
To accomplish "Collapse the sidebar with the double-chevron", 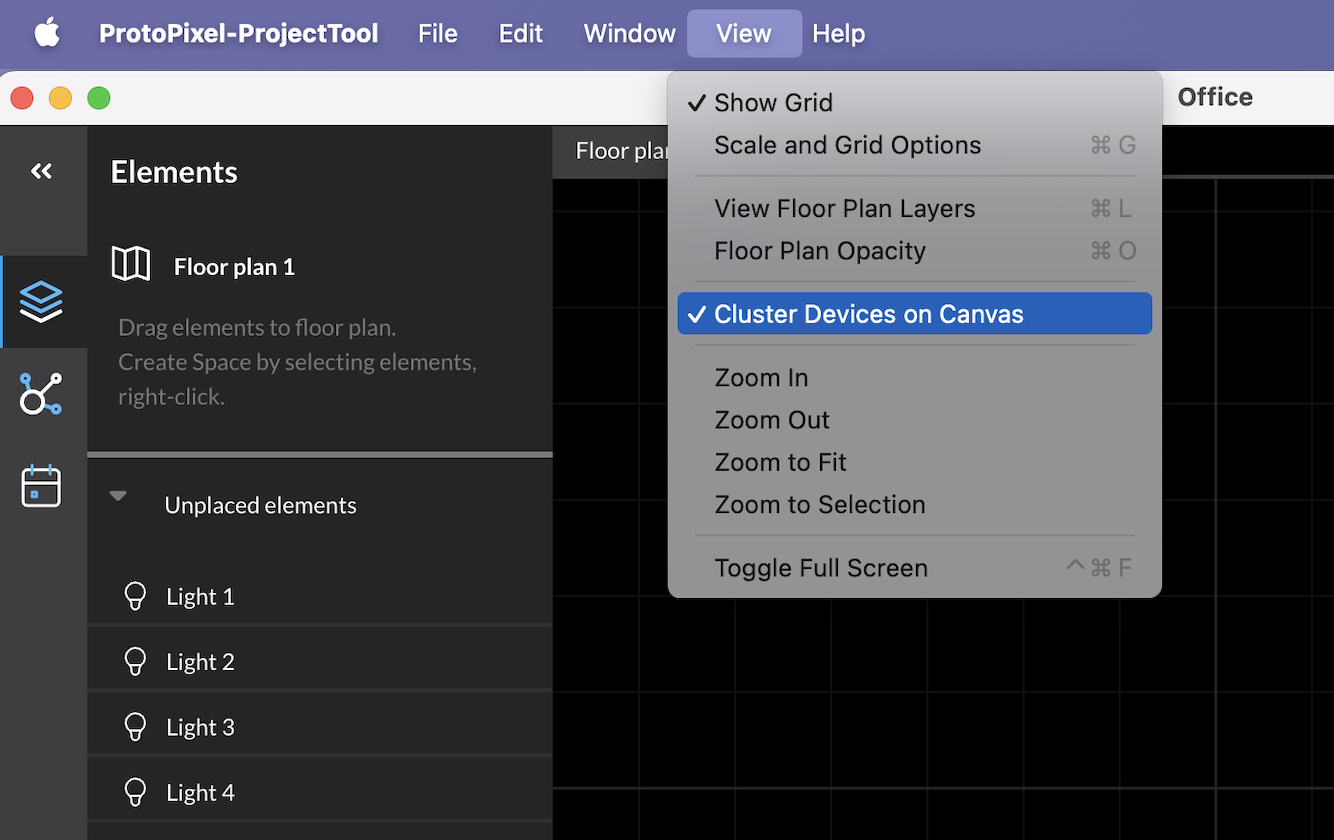I will pyautogui.click(x=42, y=171).
